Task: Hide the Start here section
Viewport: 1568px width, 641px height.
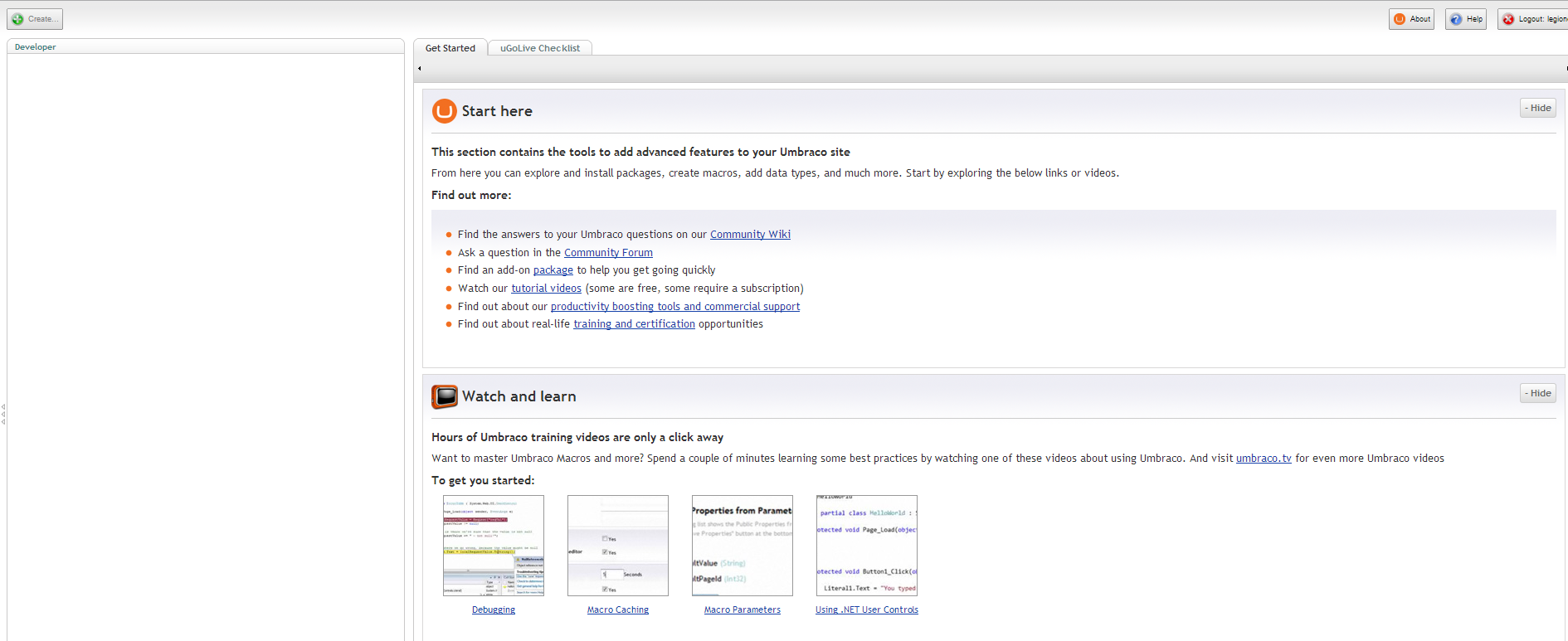Action: (1538, 108)
